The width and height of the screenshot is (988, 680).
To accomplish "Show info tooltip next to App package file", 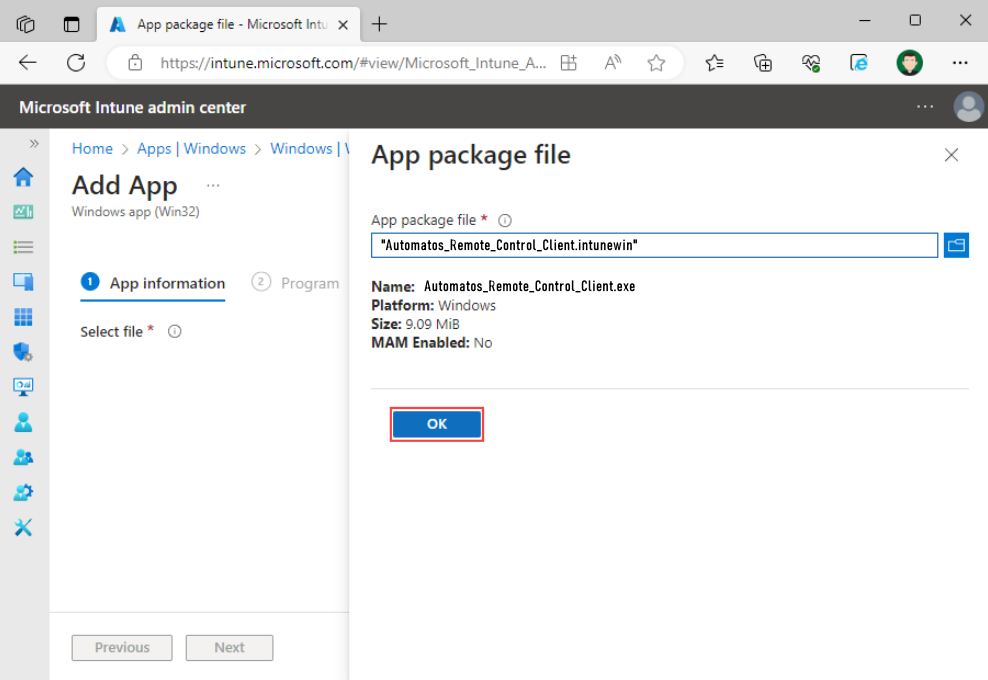I will [505, 221].
